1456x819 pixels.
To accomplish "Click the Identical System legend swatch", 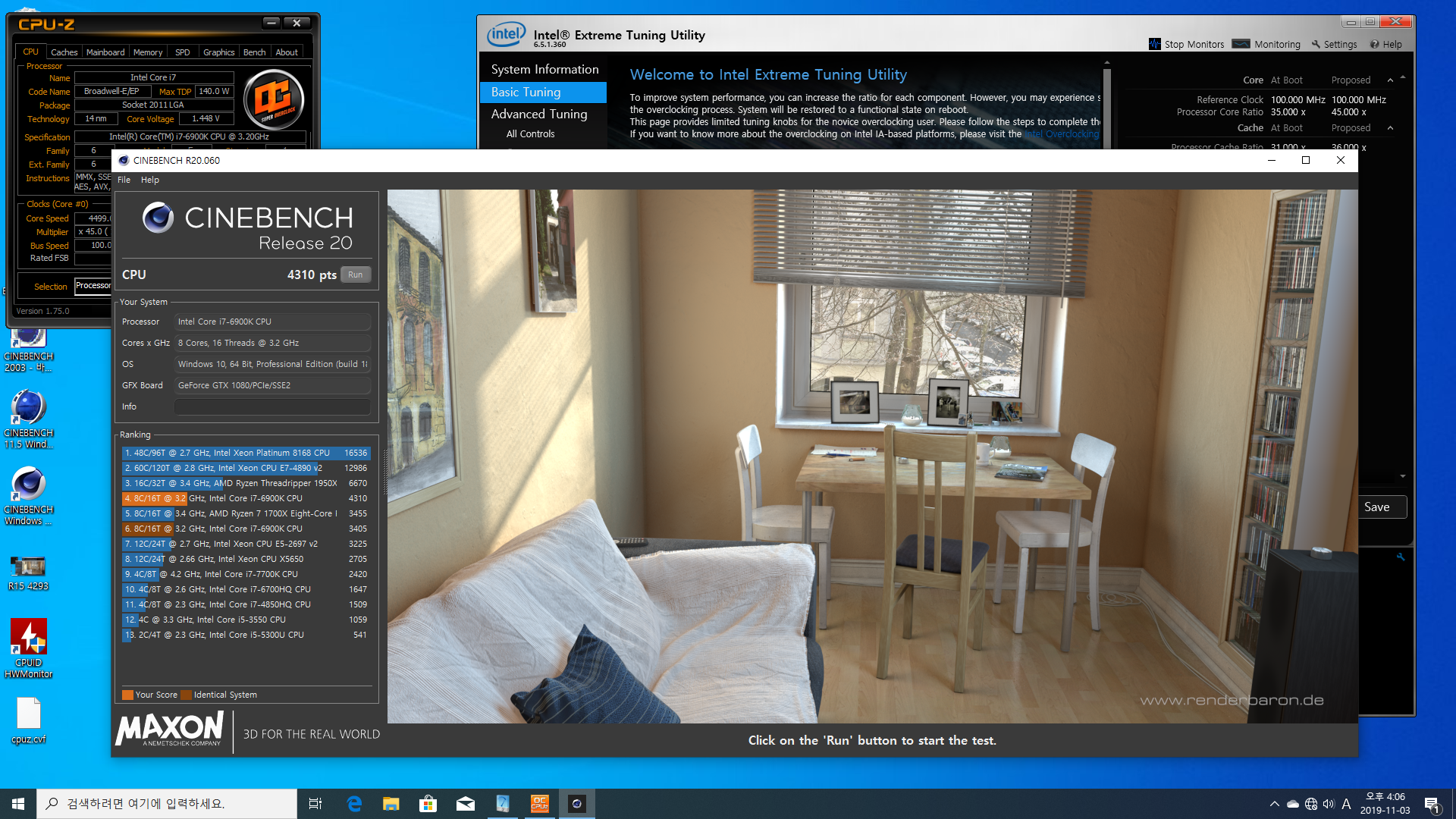I will pos(187,695).
